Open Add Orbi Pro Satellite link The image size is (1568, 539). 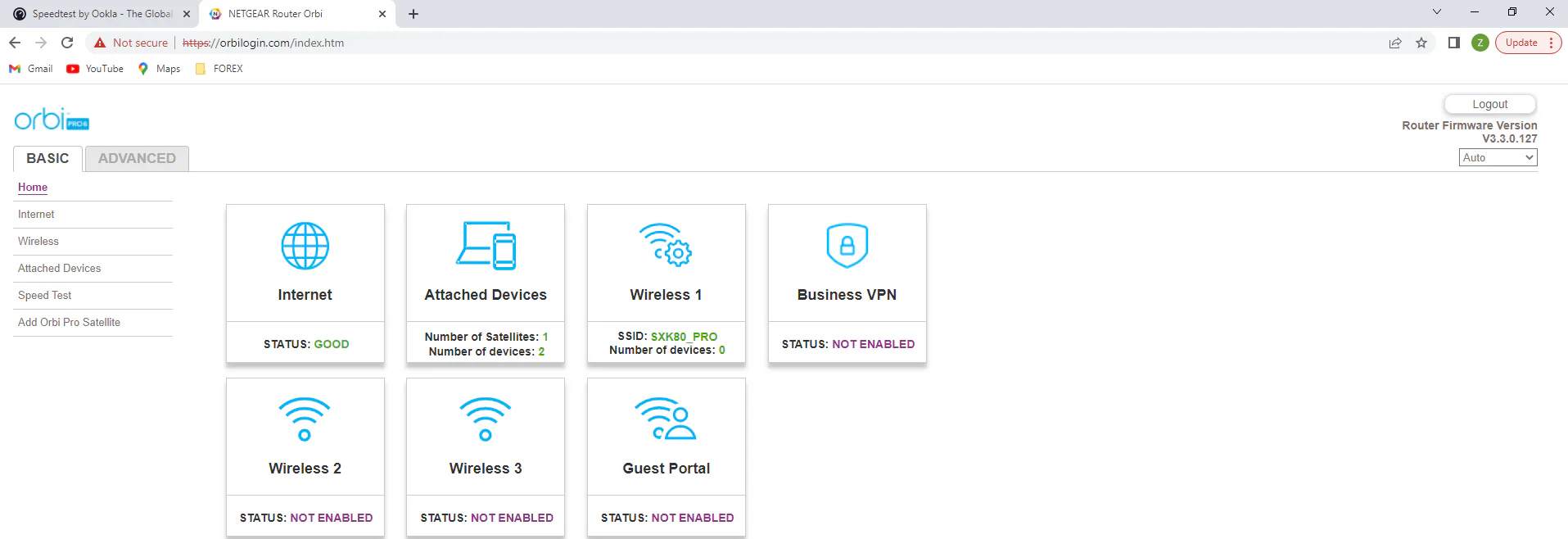(x=69, y=322)
